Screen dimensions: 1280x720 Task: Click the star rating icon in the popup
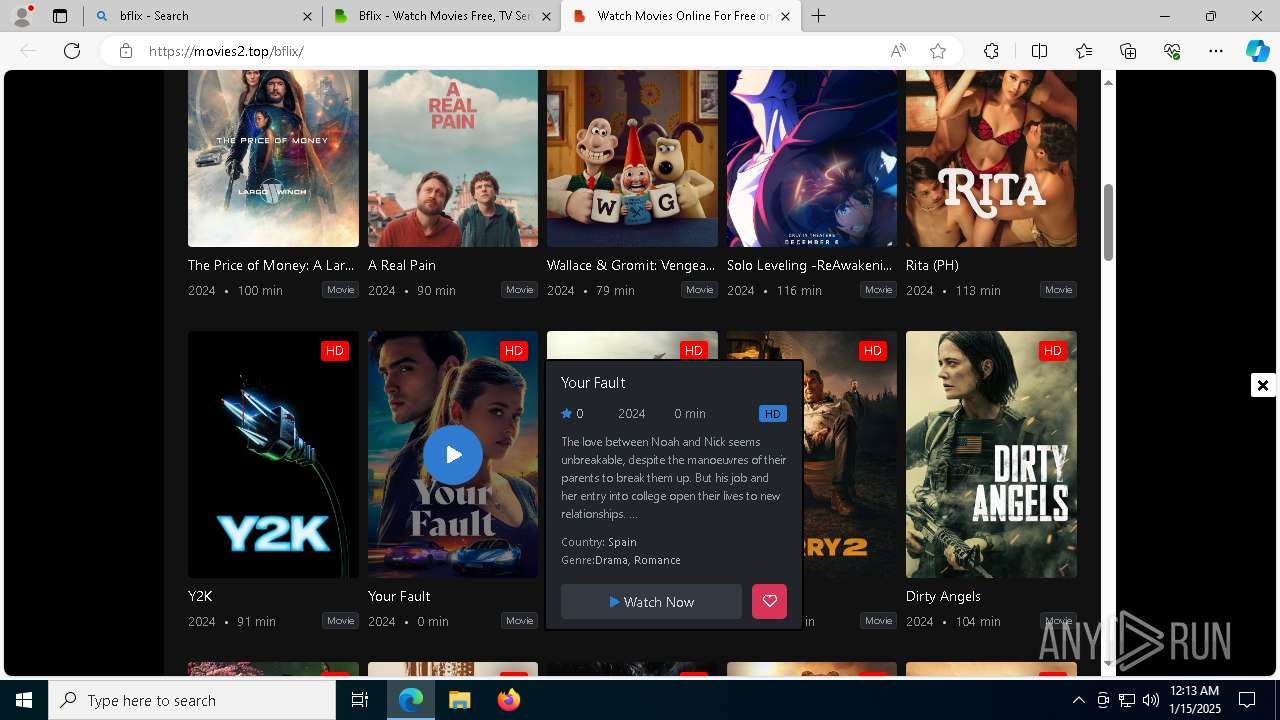566,413
